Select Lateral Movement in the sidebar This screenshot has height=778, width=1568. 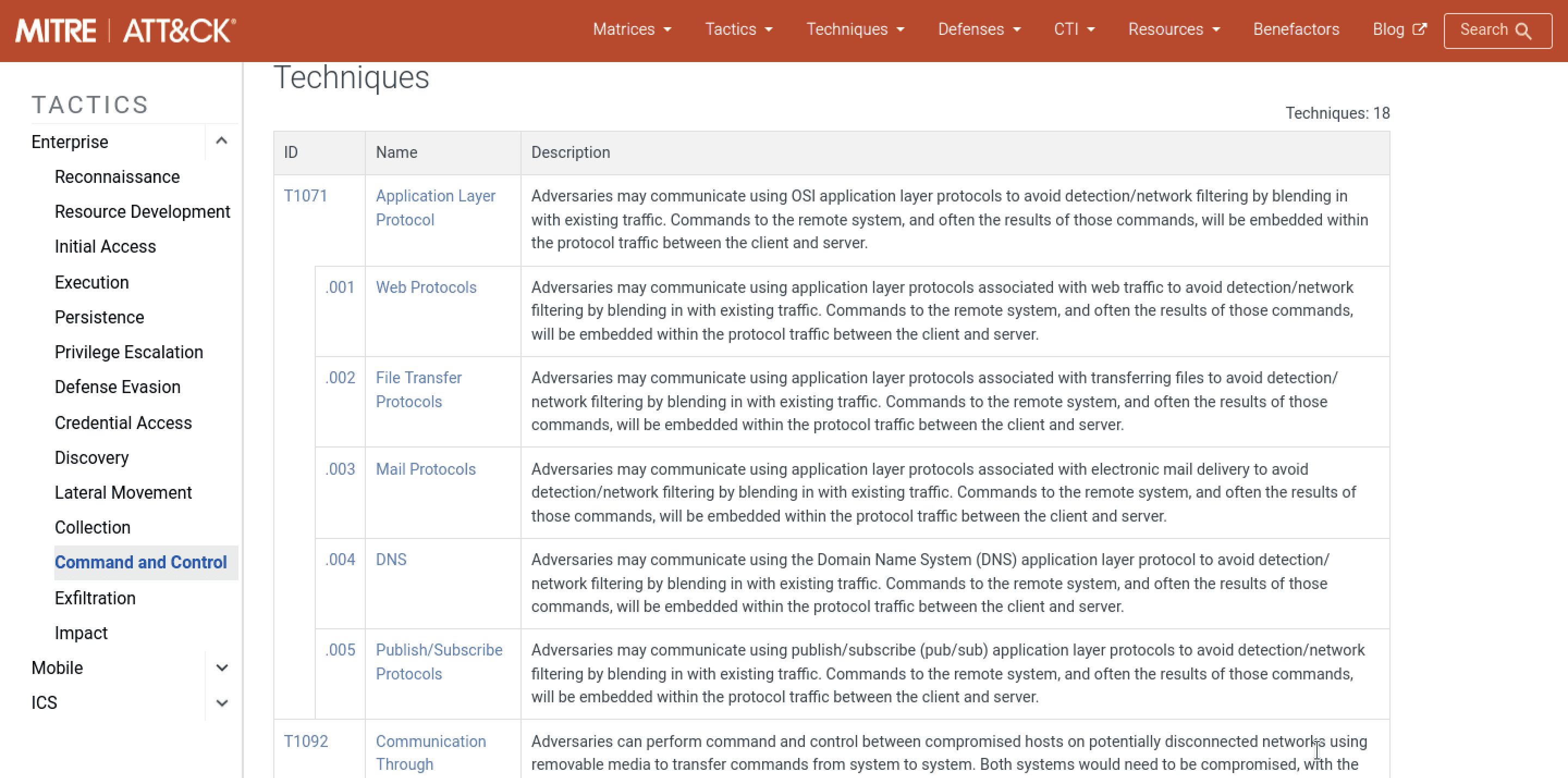coord(123,492)
